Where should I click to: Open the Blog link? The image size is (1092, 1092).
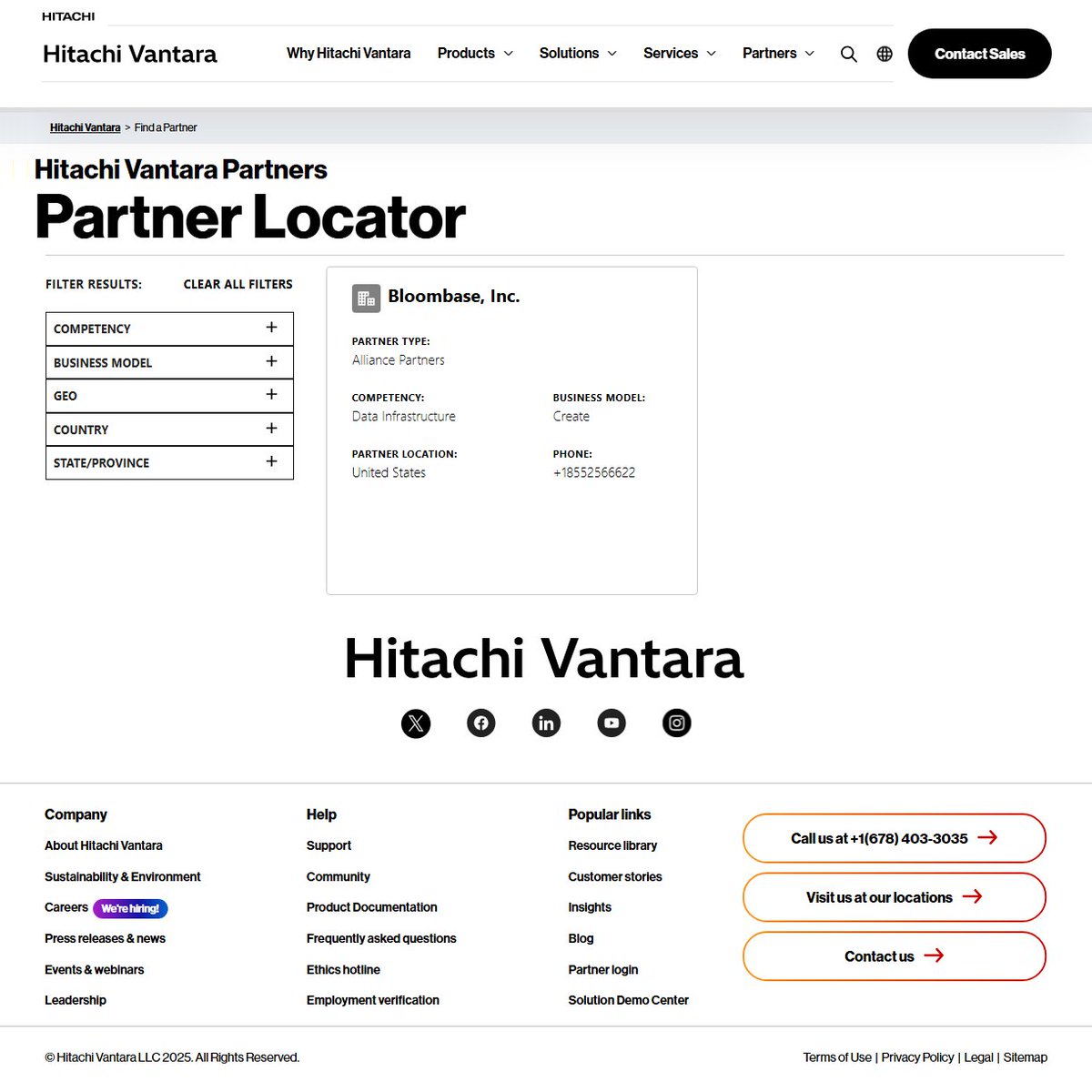tap(581, 938)
